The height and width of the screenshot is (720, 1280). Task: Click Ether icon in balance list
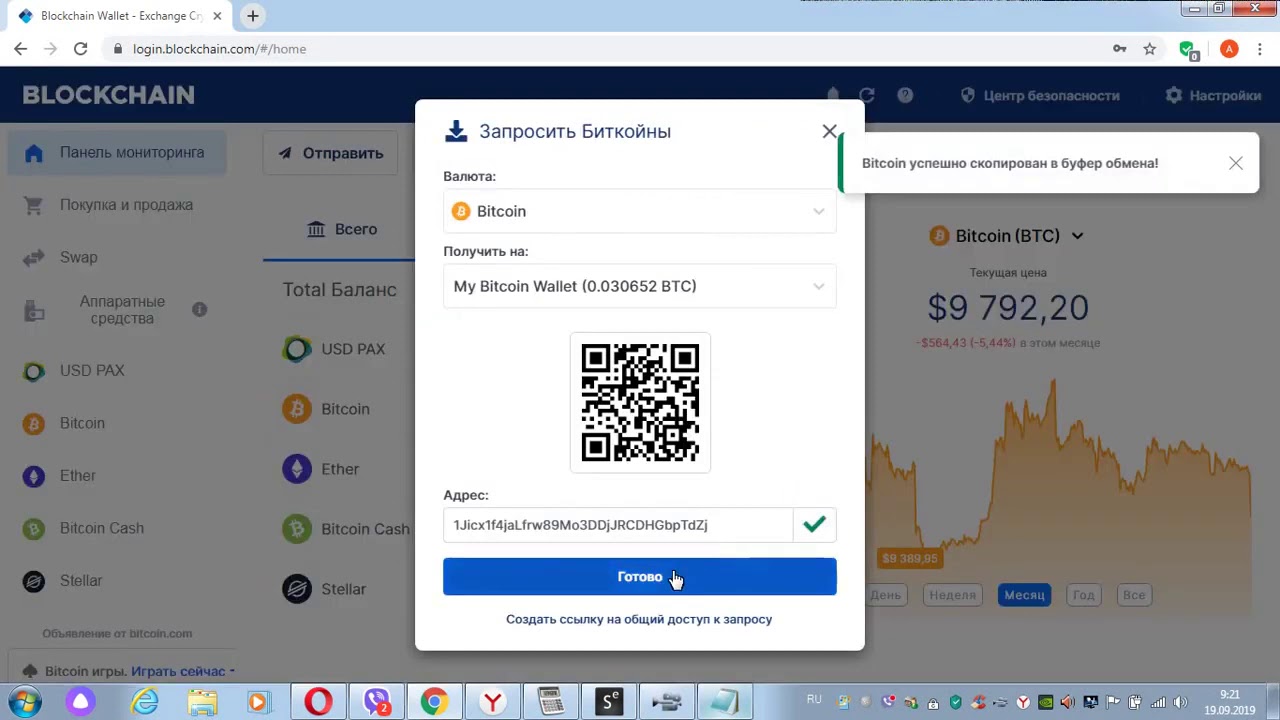coord(297,469)
